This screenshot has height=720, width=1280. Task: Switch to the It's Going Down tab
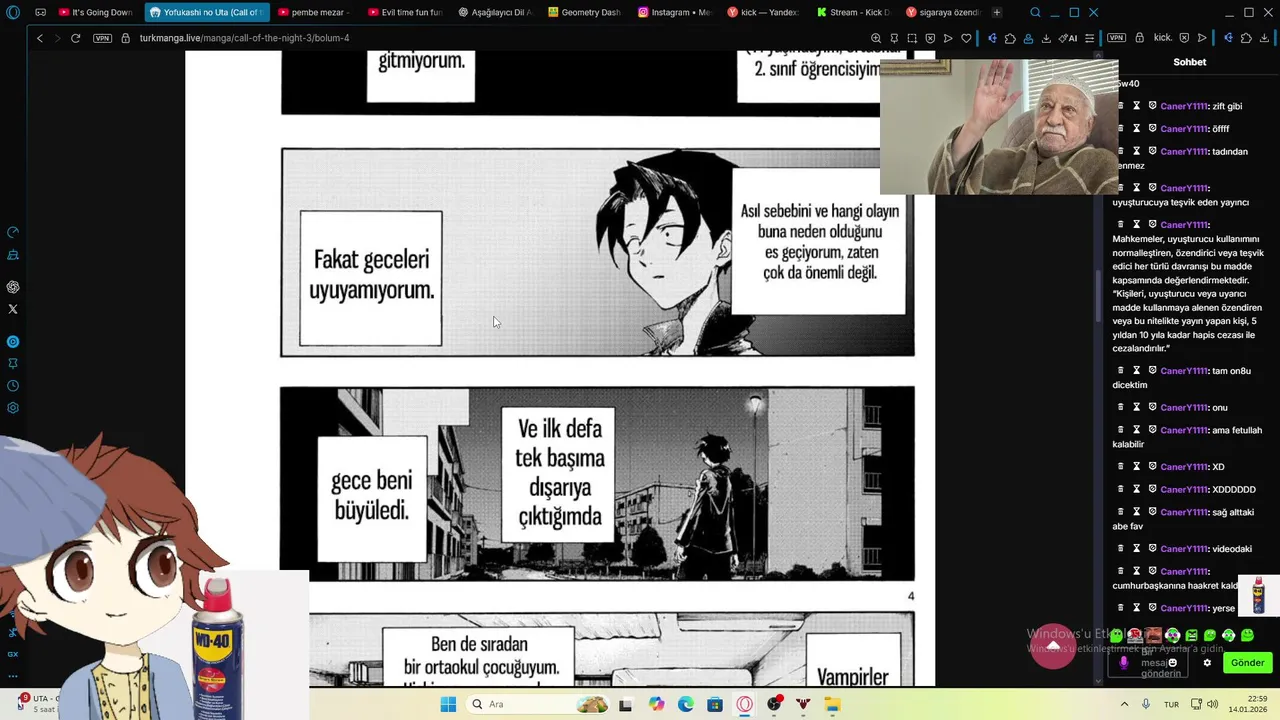tap(96, 13)
